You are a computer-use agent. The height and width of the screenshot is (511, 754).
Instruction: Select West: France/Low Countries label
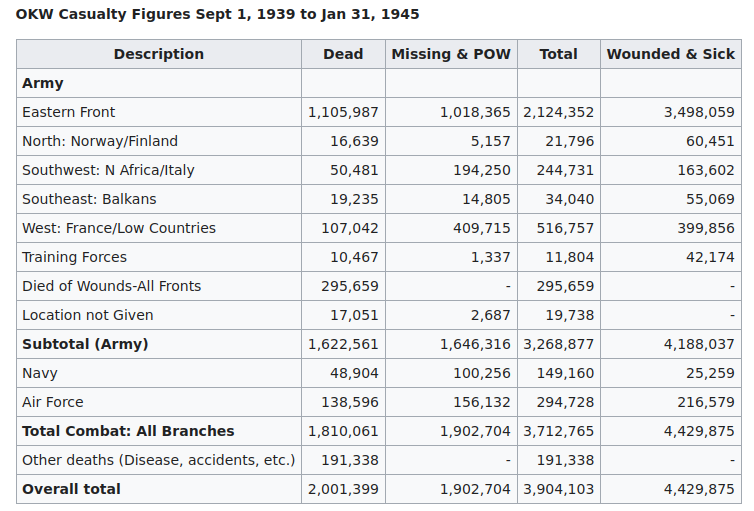(119, 228)
